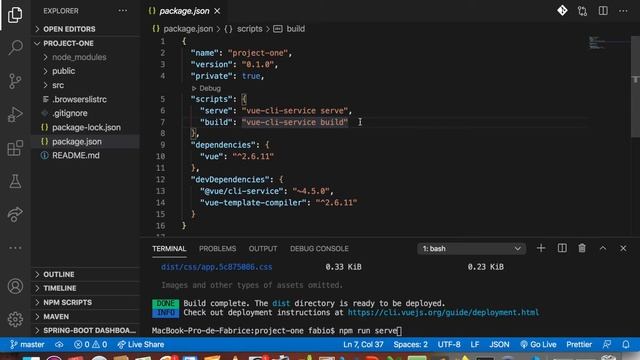Open .browserslistrc file
Viewport: 640px width, 360px height.
(x=85, y=99)
